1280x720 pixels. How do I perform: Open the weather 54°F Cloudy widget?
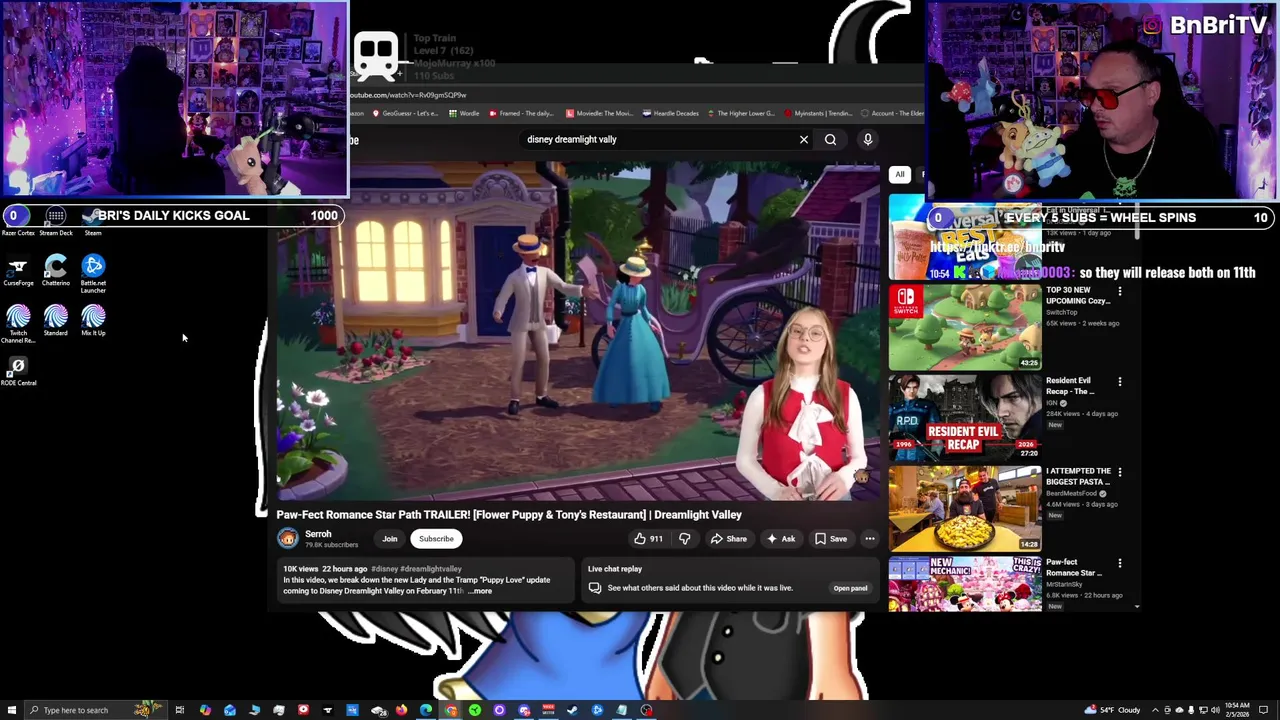(1113, 710)
